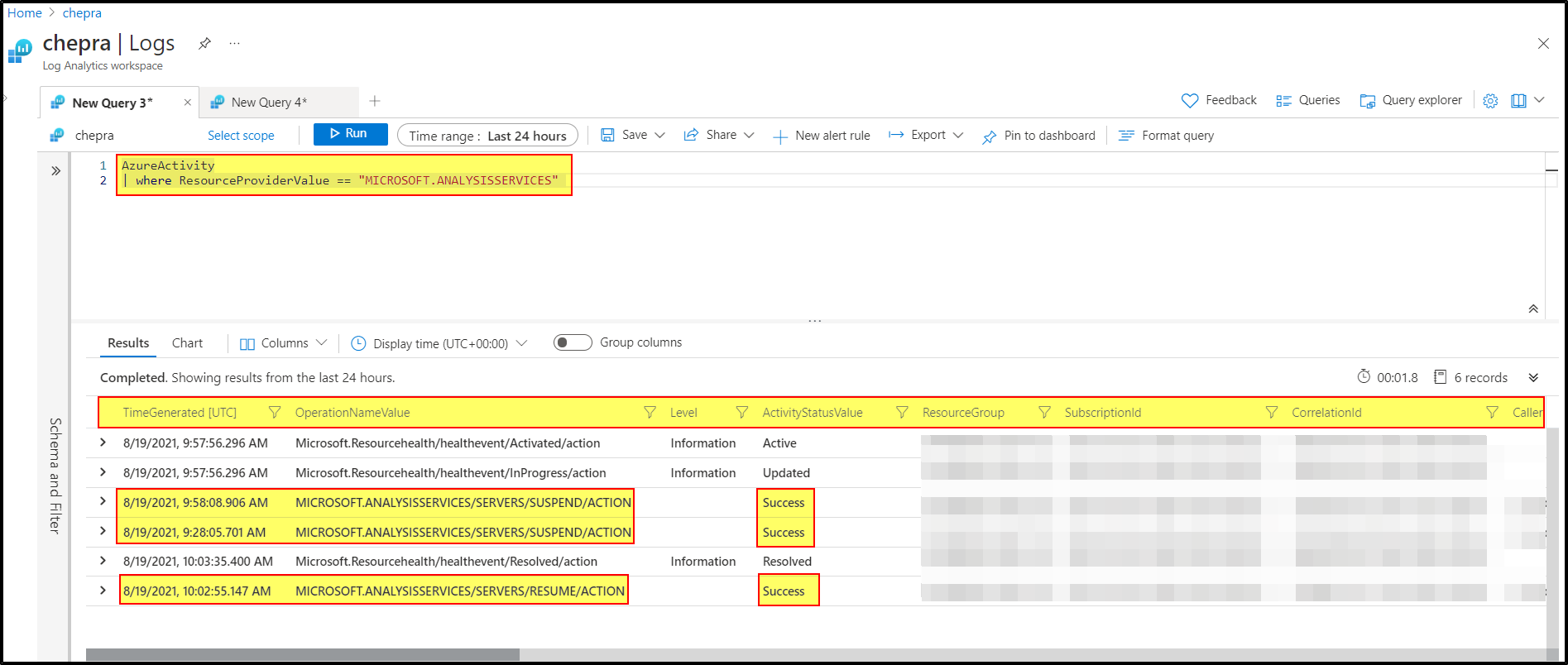Close the New Query 3 tab

pos(188,103)
